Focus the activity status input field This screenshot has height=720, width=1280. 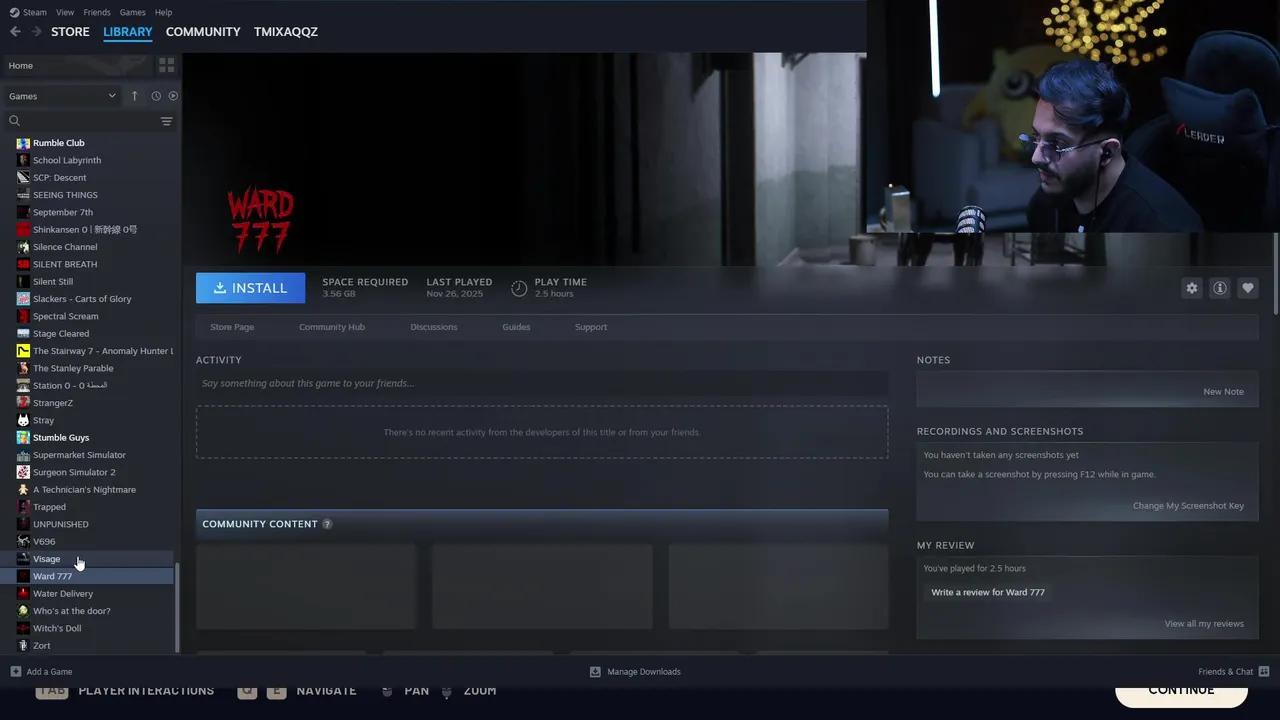click(542, 384)
